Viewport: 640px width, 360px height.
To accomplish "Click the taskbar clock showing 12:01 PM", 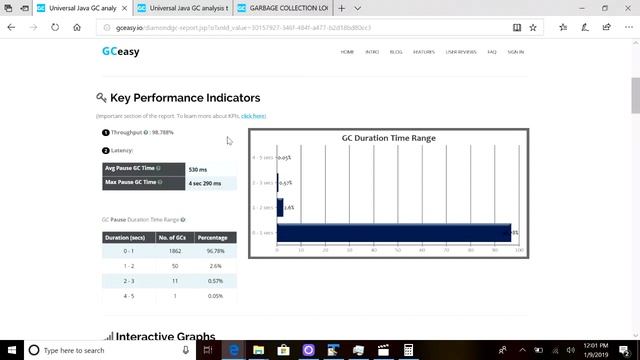I will pos(596,346).
